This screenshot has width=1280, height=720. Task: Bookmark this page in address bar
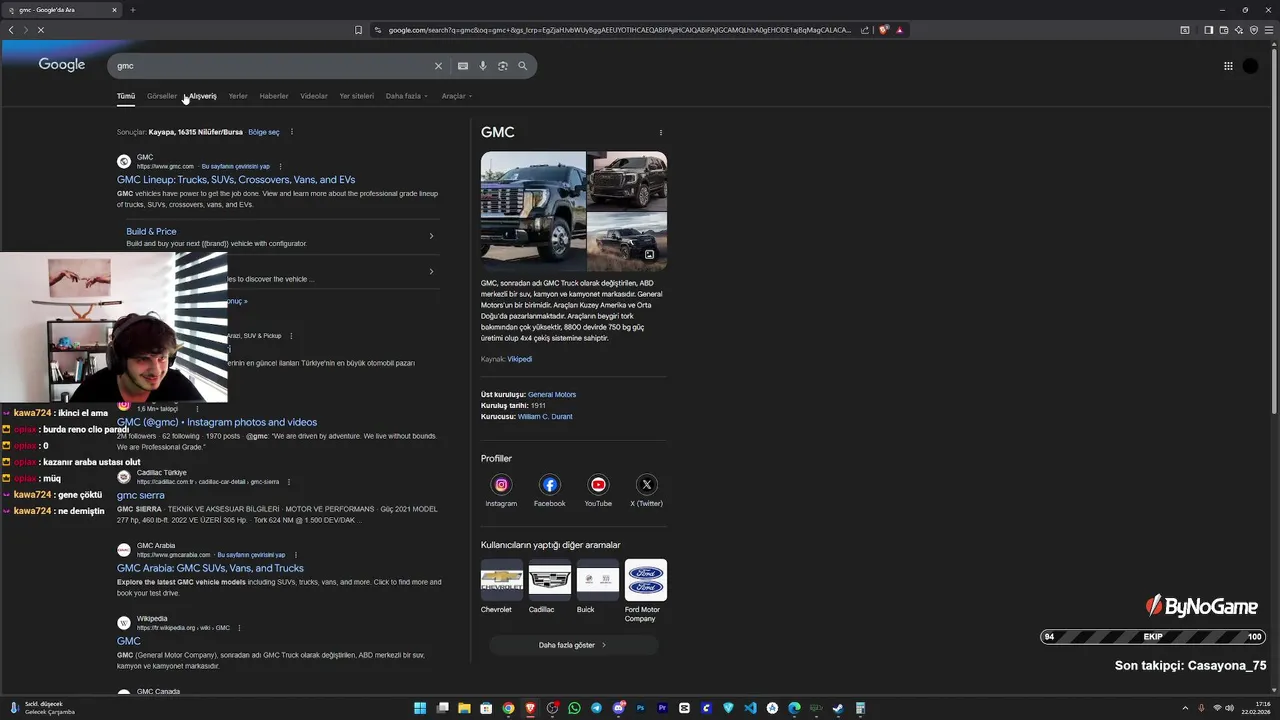click(358, 30)
